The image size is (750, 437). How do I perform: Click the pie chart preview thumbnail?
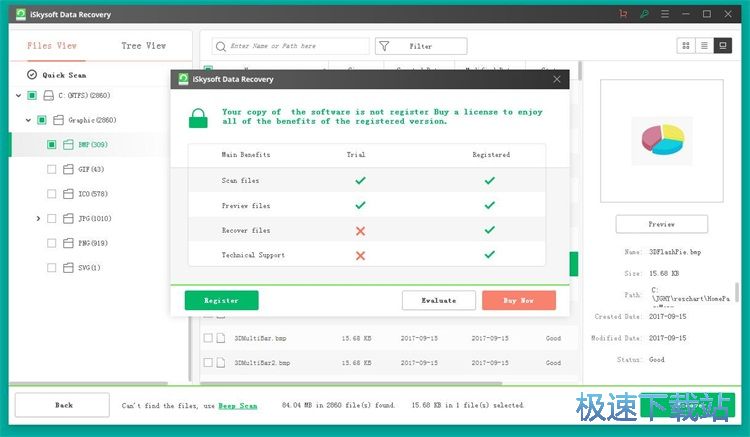click(662, 140)
